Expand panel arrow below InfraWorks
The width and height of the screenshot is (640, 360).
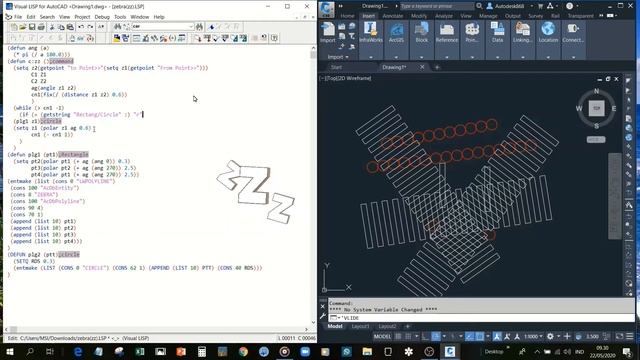tap(371, 57)
